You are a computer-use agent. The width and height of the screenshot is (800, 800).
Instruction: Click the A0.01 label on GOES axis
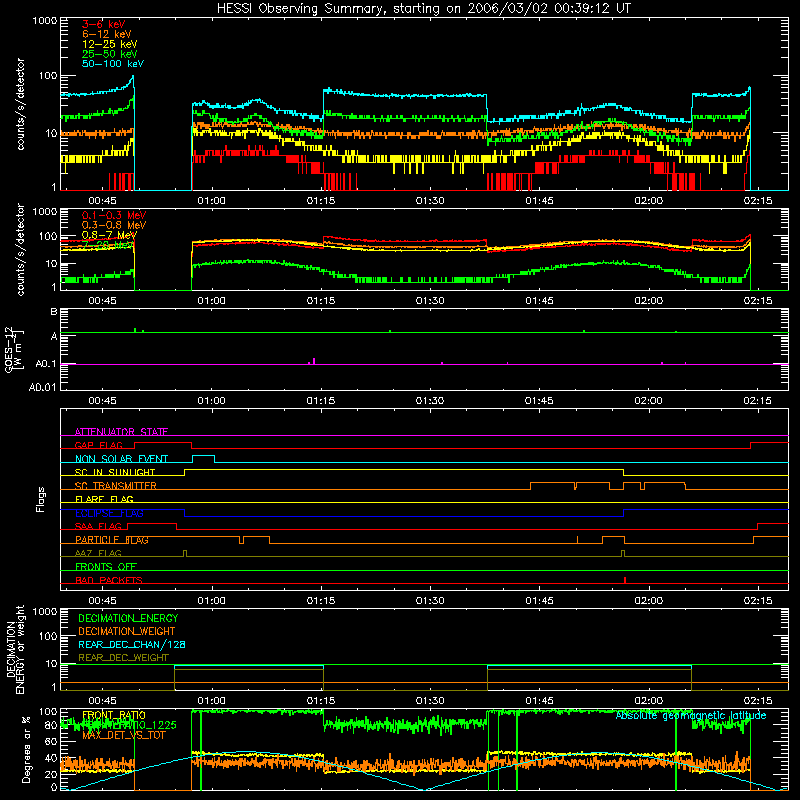point(43,387)
